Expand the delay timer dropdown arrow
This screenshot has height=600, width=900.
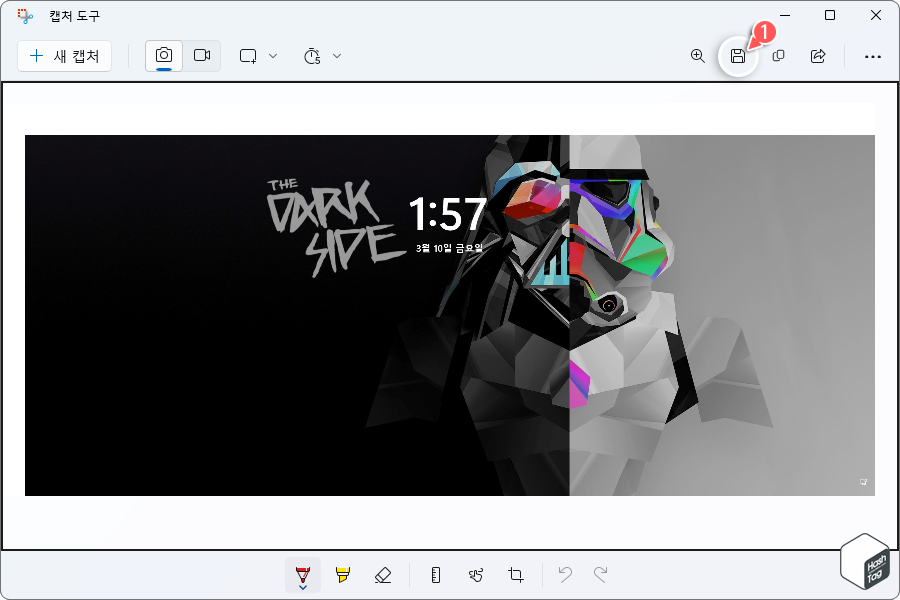(337, 56)
